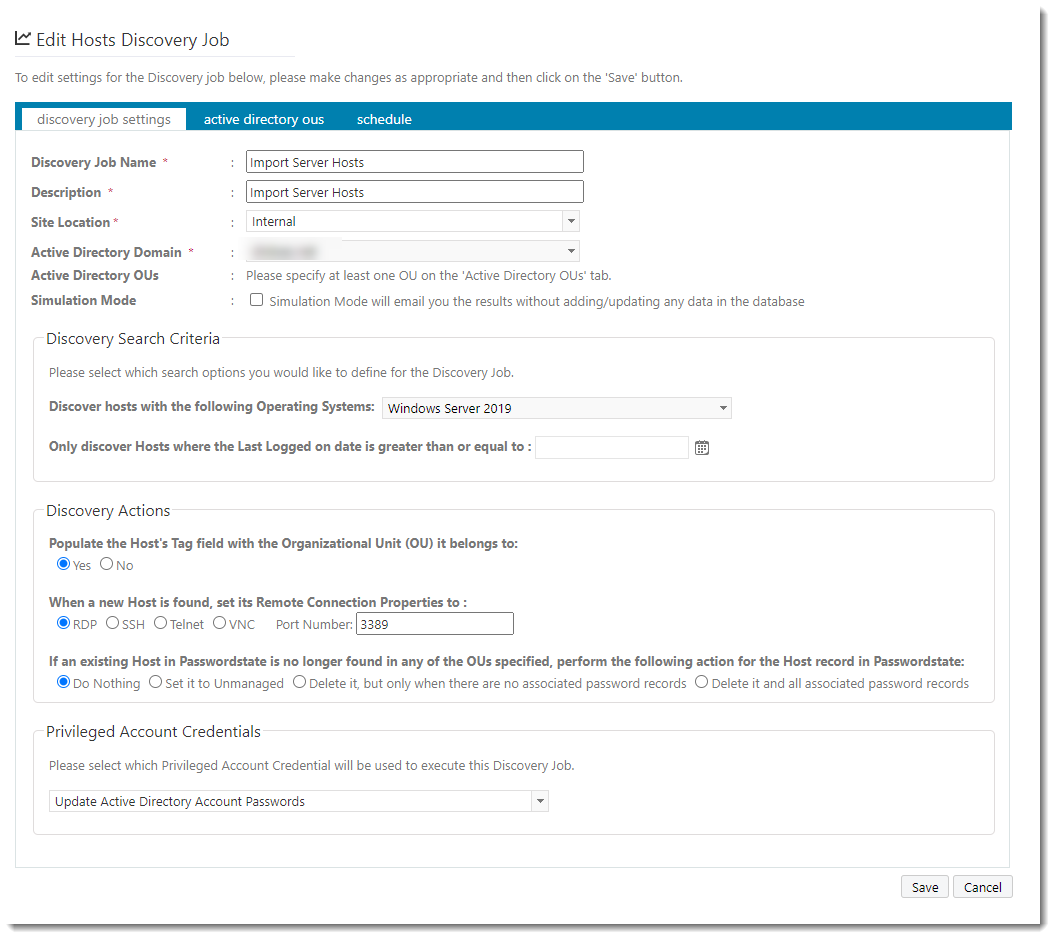Expand the Operating Systems dropdown list
The height and width of the screenshot is (939, 1055).
(723, 407)
